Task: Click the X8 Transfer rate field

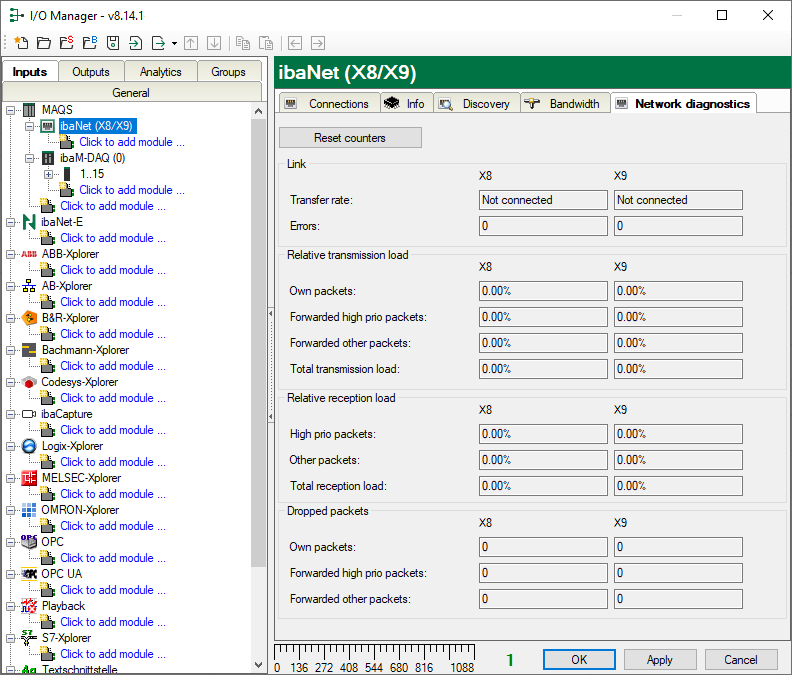Action: pyautogui.click(x=543, y=200)
